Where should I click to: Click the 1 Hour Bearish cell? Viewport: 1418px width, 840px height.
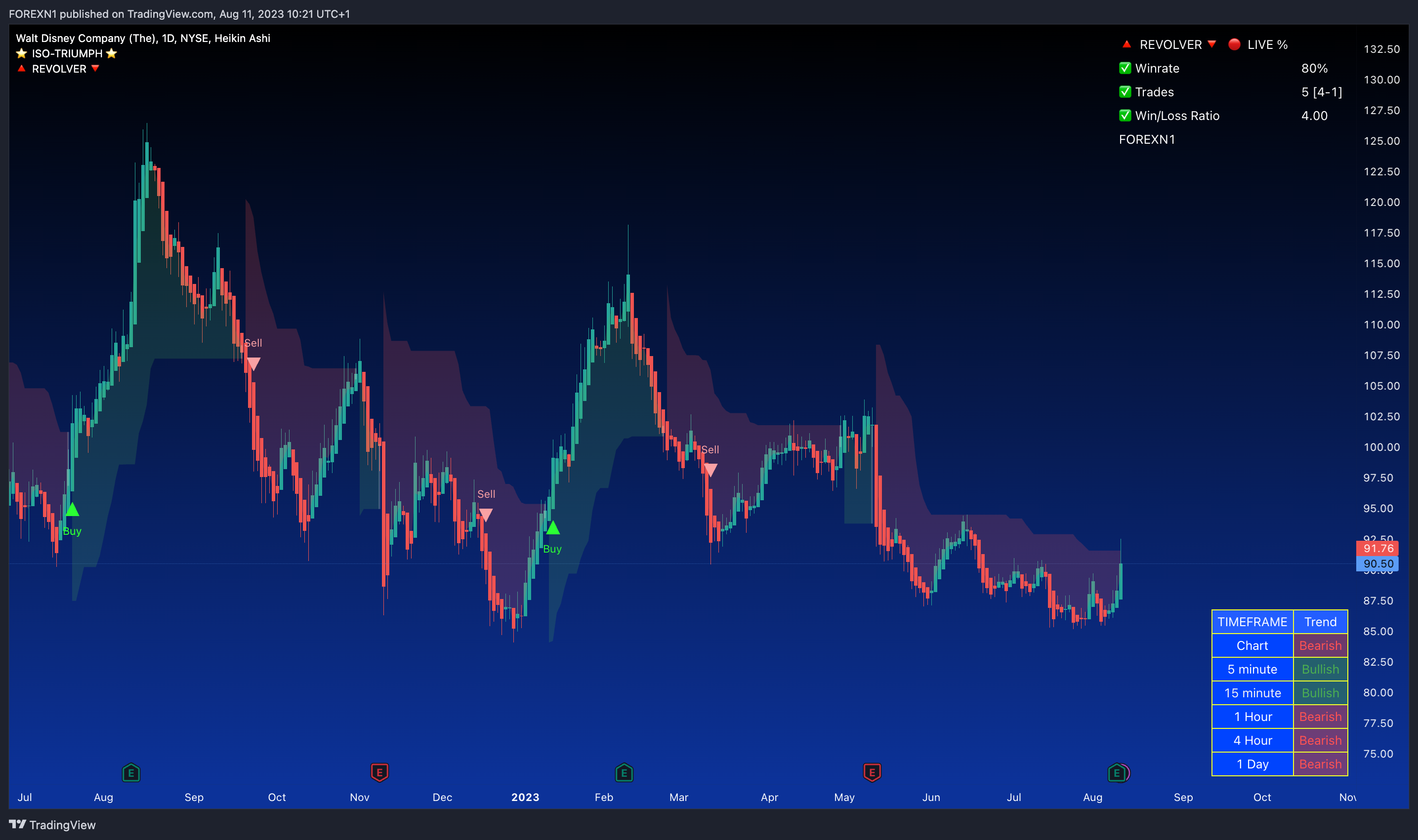1321,717
